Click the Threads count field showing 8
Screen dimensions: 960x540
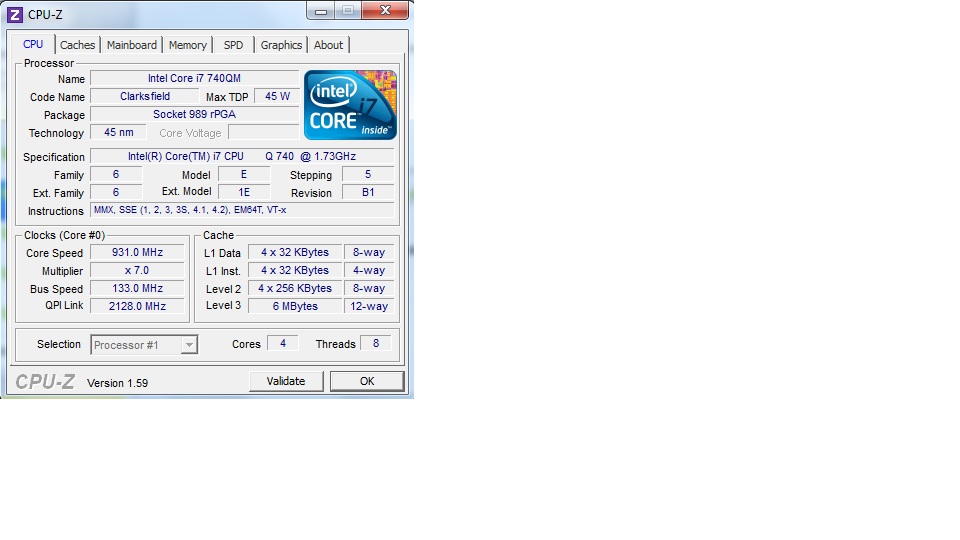(x=376, y=343)
